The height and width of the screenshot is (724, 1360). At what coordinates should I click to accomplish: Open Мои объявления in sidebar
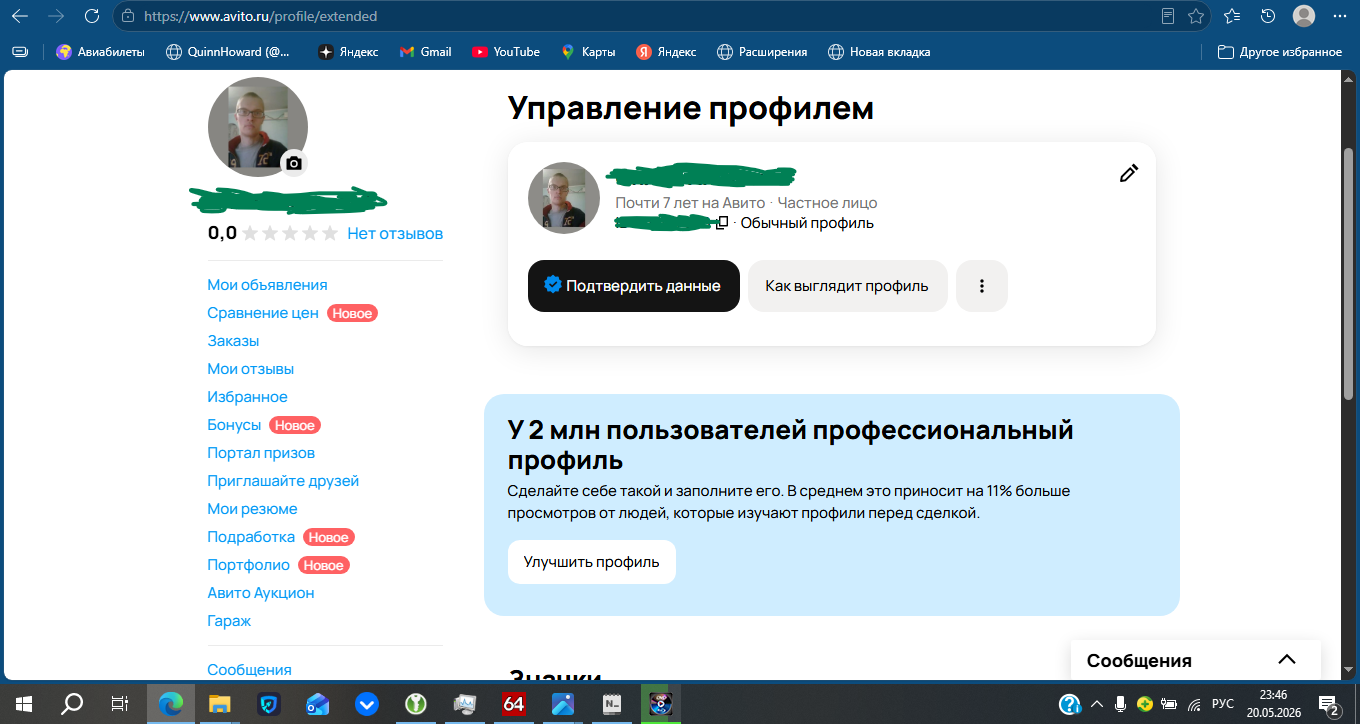[x=267, y=285]
